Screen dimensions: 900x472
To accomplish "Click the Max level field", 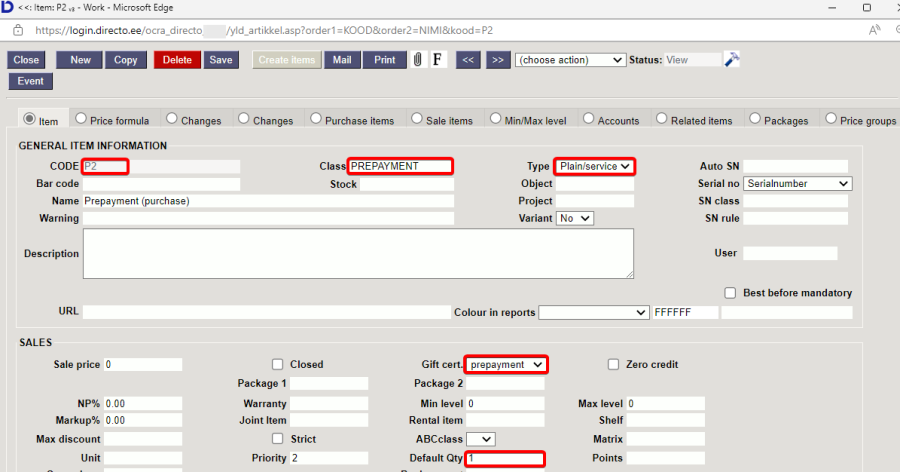I will pyautogui.click(x=665, y=404).
